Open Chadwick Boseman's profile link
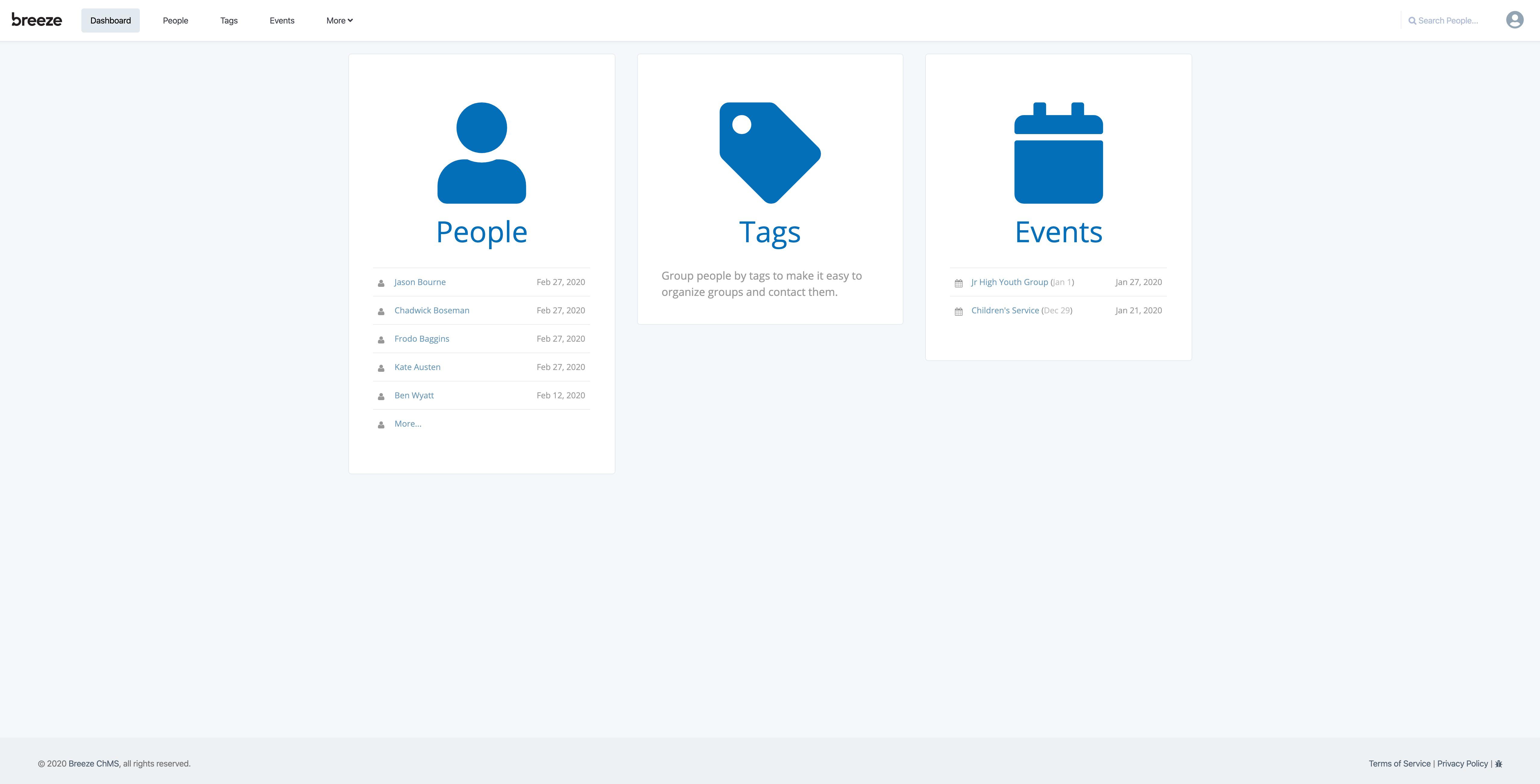 click(x=432, y=311)
